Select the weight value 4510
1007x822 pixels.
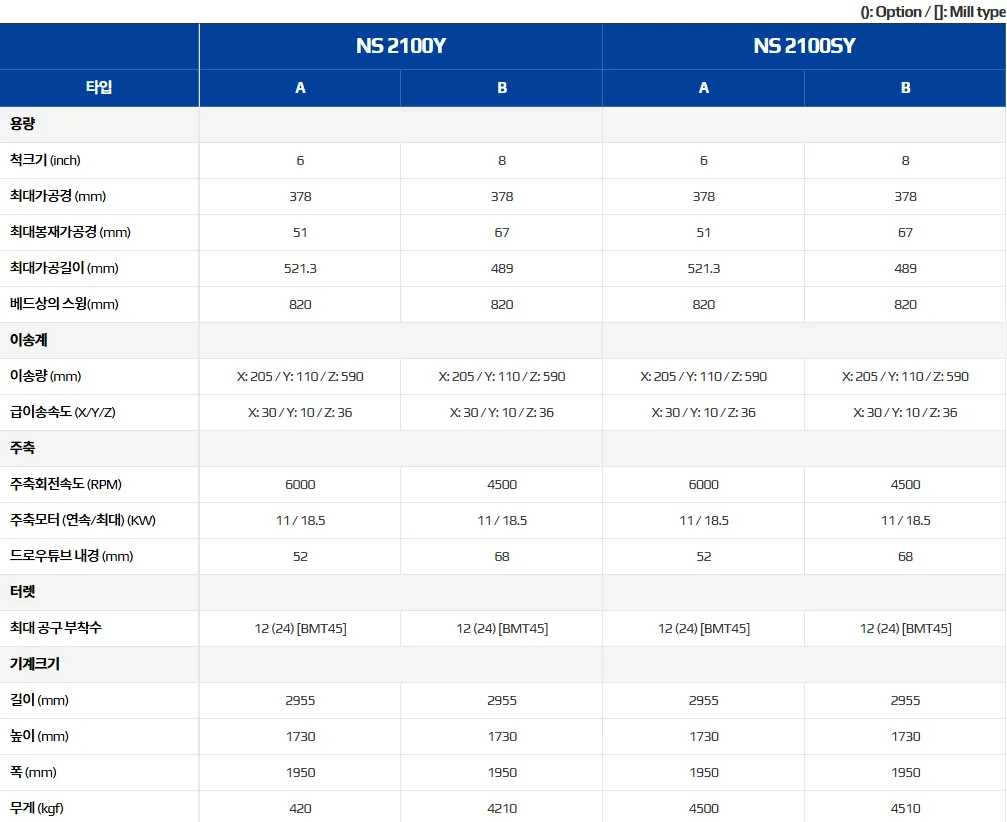[906, 809]
